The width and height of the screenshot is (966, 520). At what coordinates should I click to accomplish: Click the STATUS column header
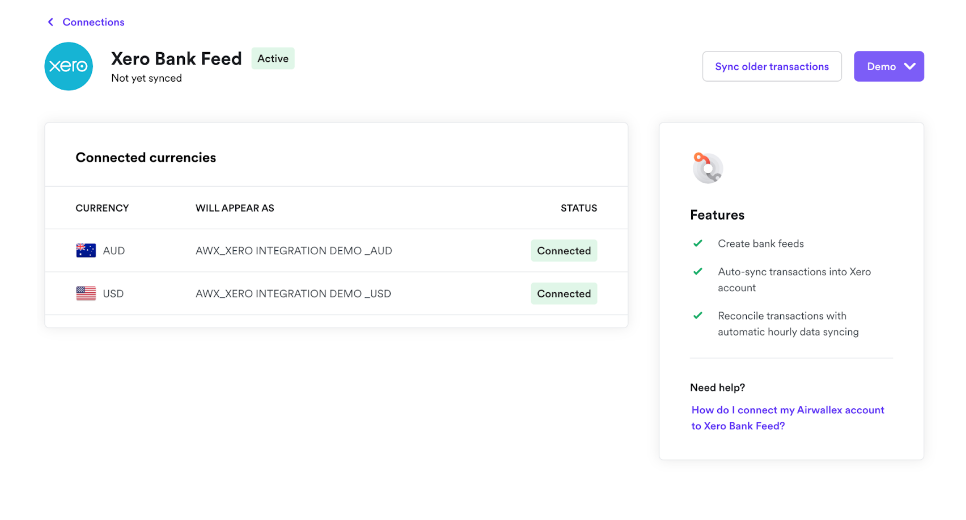[578, 208]
